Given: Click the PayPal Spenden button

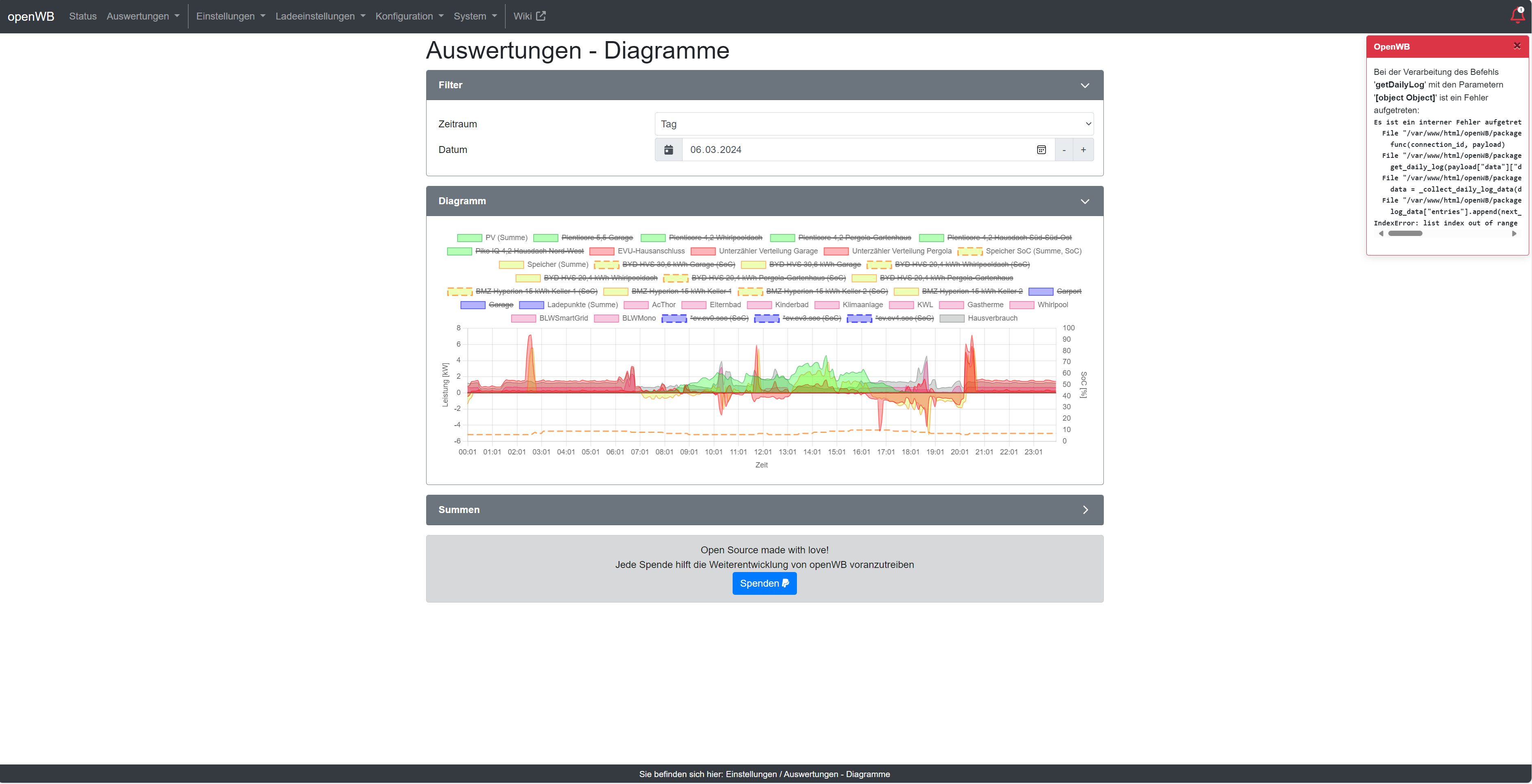Looking at the screenshot, I should [x=764, y=583].
